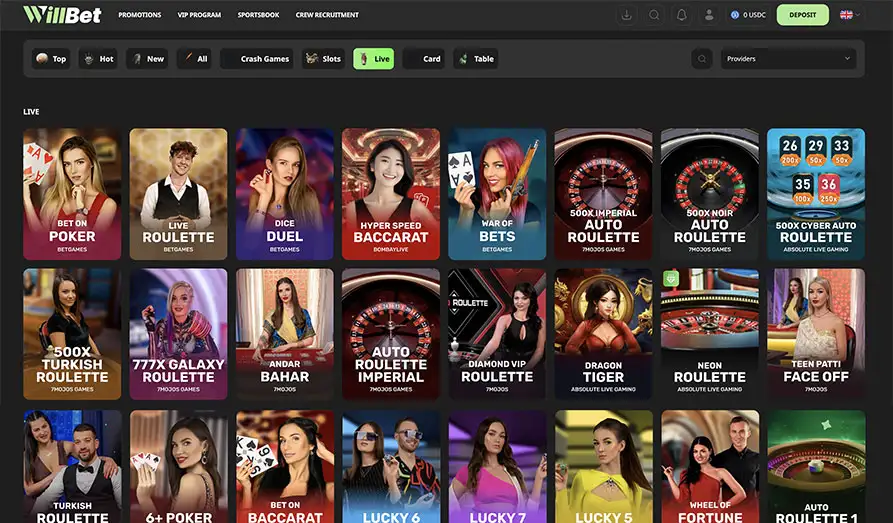Click the header search magnifier icon
The image size is (893, 523).
tap(654, 15)
